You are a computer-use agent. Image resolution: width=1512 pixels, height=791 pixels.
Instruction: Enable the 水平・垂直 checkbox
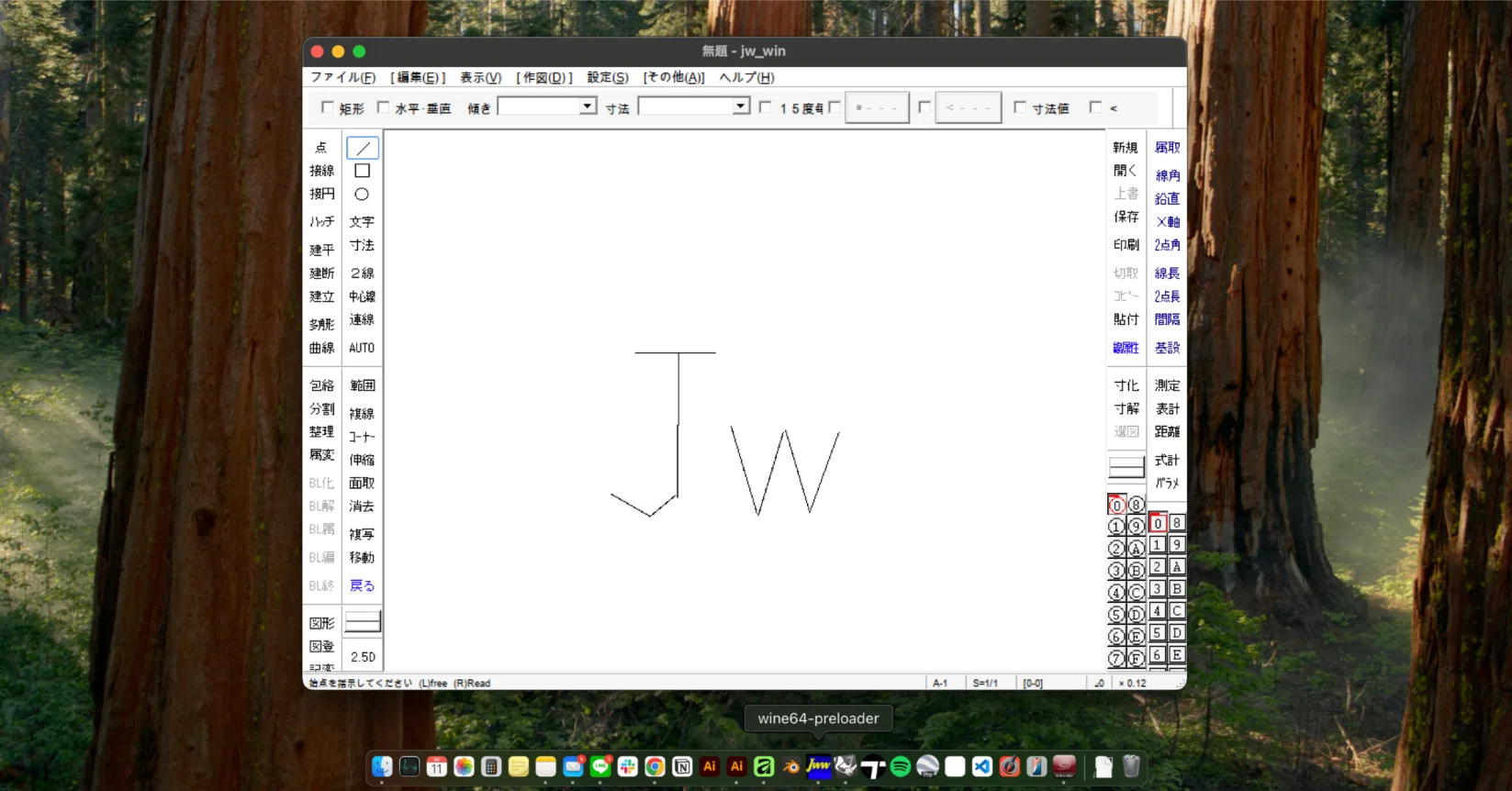tap(384, 107)
